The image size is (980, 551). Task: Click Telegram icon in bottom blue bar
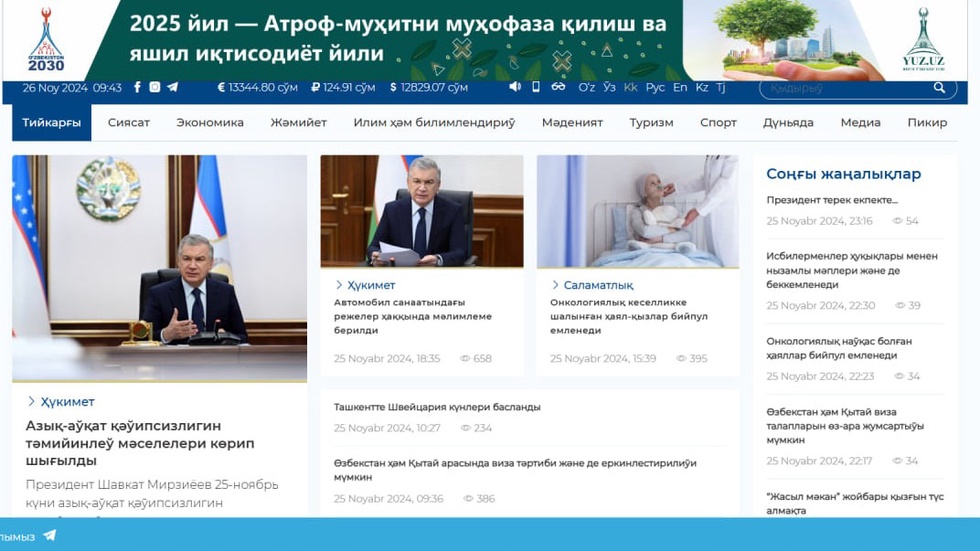tap(49, 536)
